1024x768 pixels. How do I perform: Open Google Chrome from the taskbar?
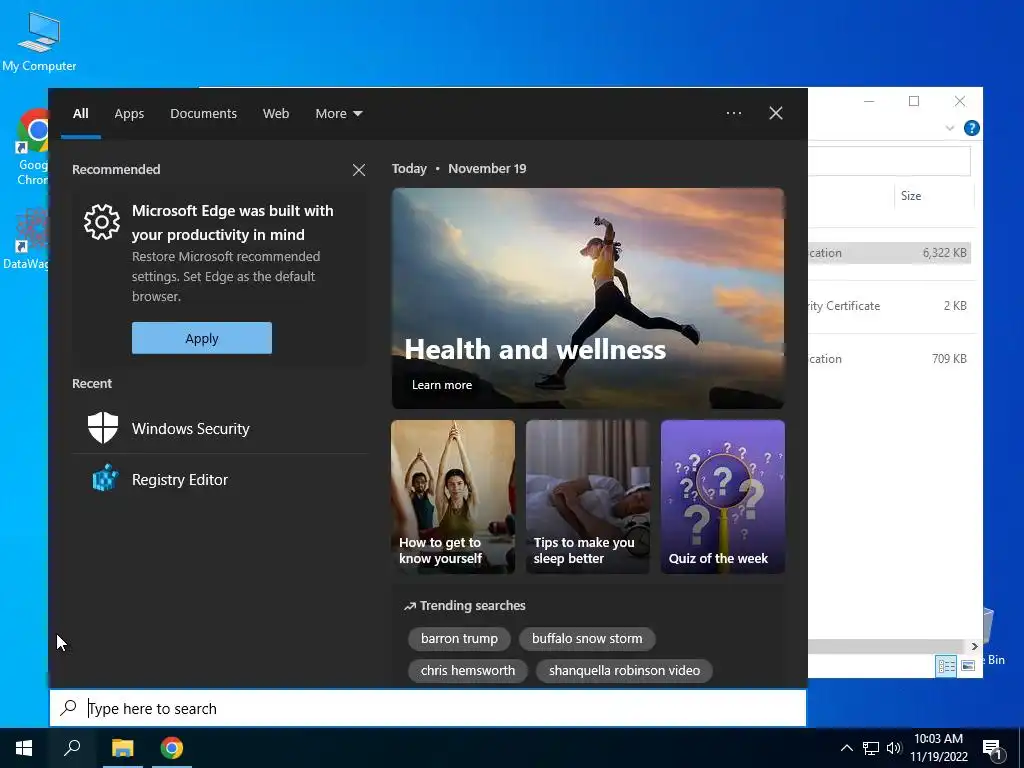172,748
